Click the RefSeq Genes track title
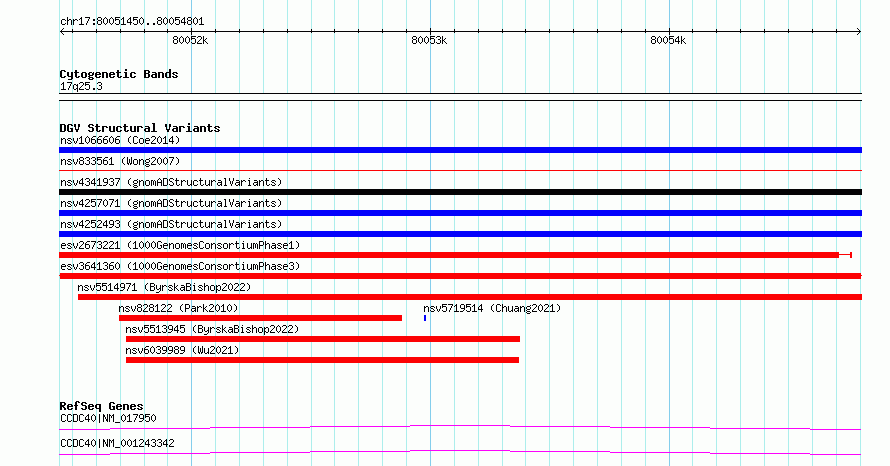The image size is (890, 466). [x=102, y=406]
